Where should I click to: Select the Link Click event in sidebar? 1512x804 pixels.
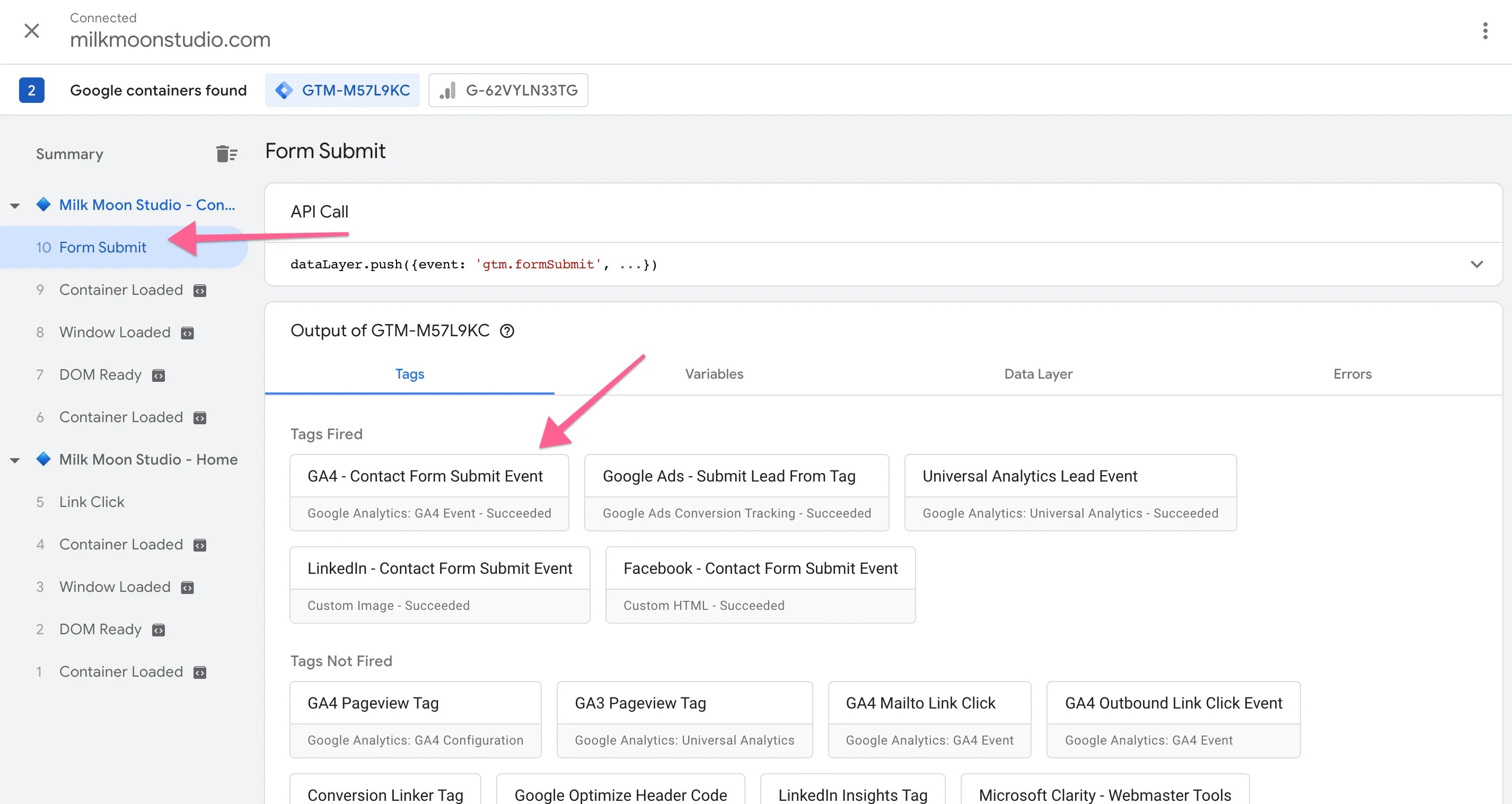coord(92,502)
